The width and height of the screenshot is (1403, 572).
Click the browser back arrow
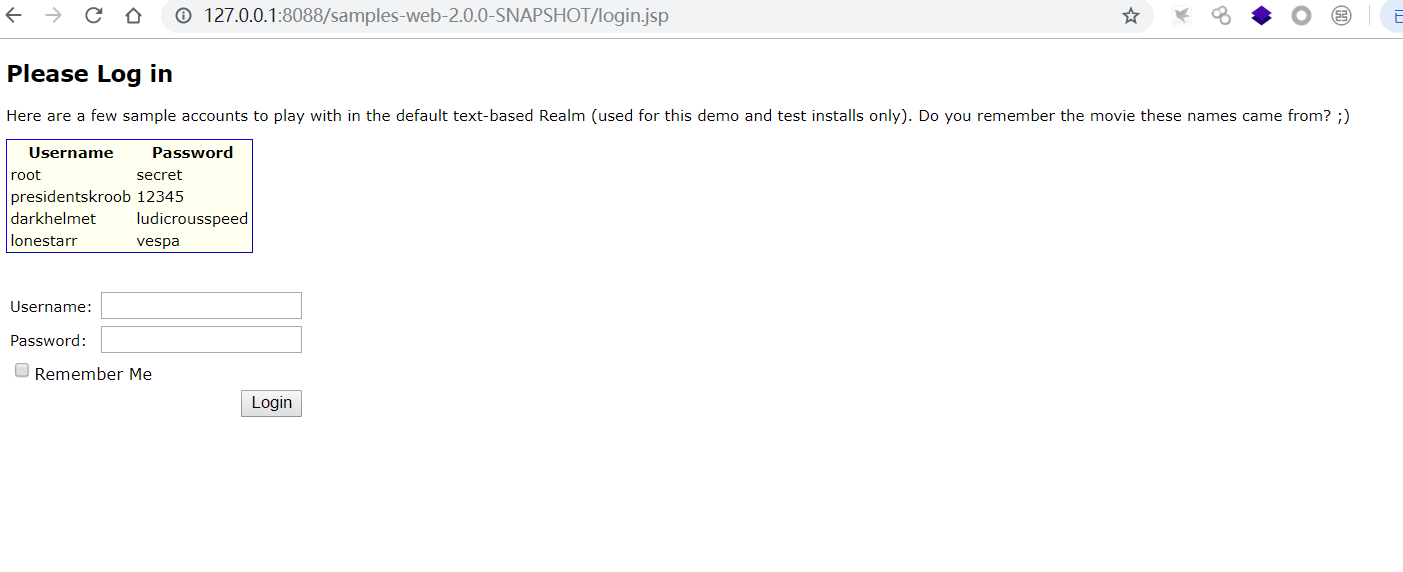click(x=14, y=16)
